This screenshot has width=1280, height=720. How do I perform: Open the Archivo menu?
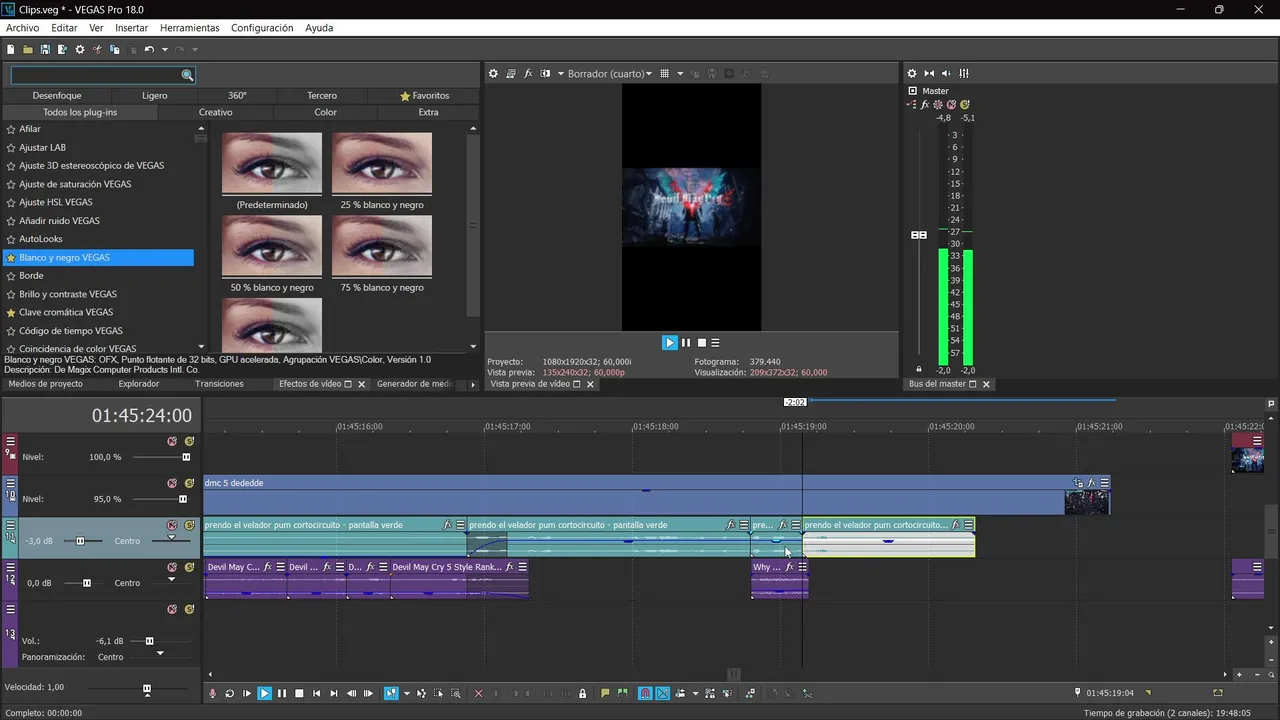22,28
